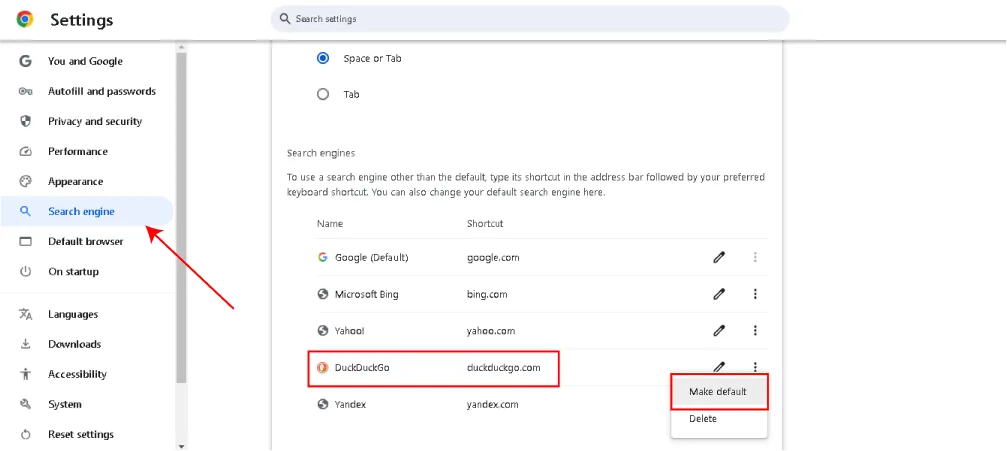The image size is (1007, 451).
Task: Click the DuckDuckGo engine name
Action: [362, 367]
